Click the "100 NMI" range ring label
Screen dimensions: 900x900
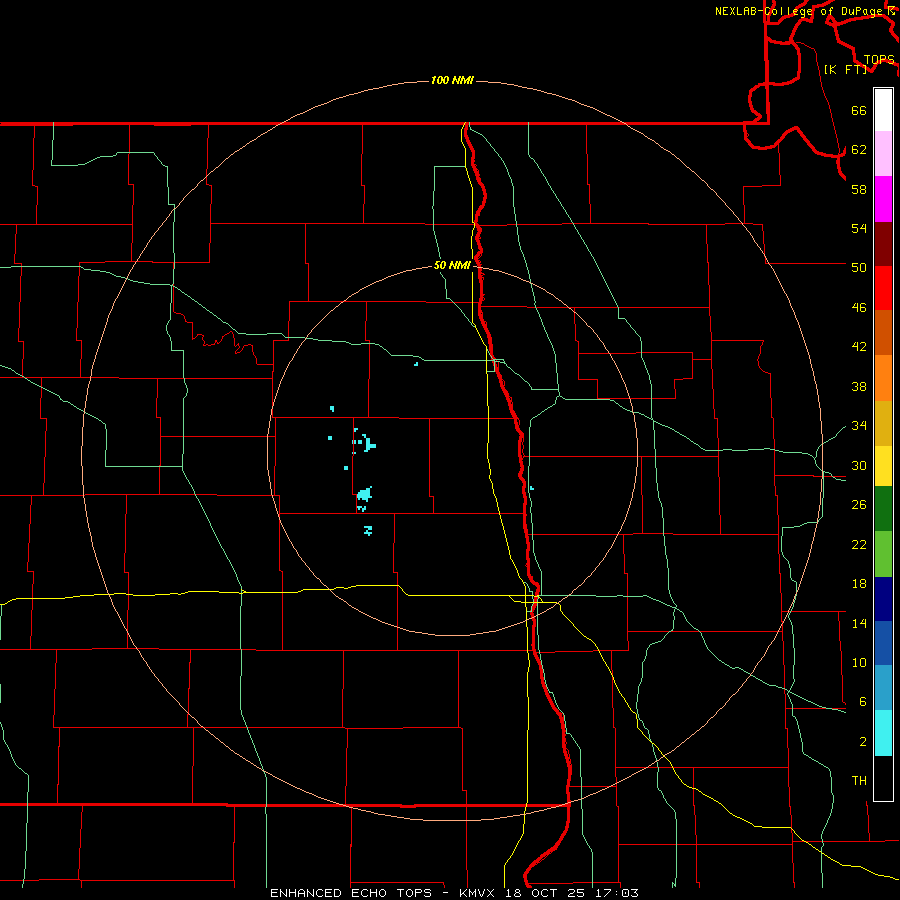pyautogui.click(x=452, y=80)
